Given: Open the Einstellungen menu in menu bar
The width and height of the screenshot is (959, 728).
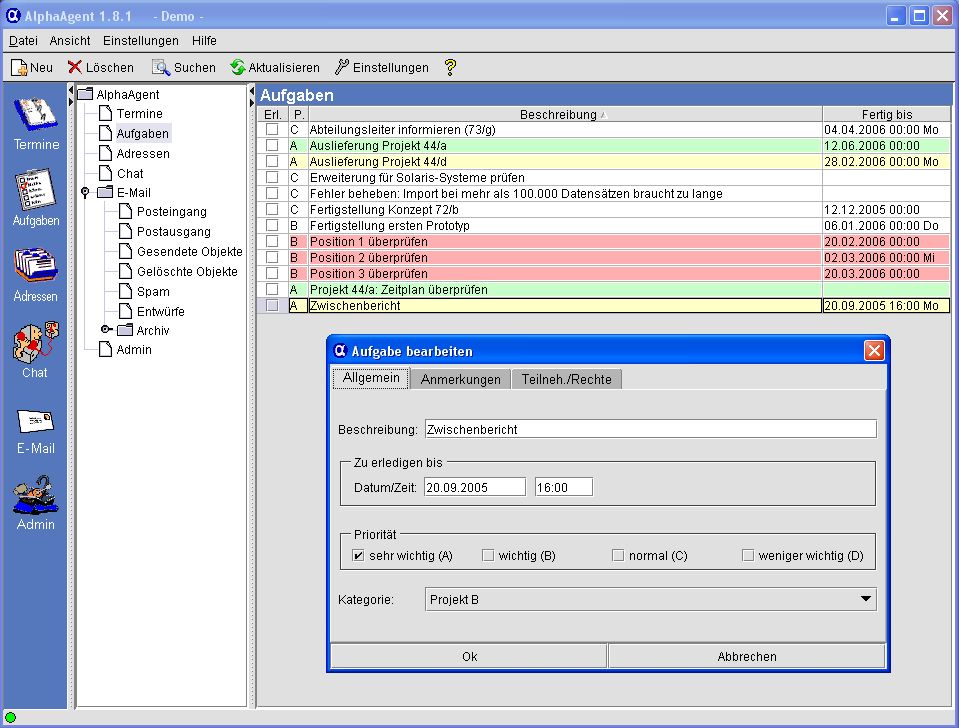Looking at the screenshot, I should 140,41.
